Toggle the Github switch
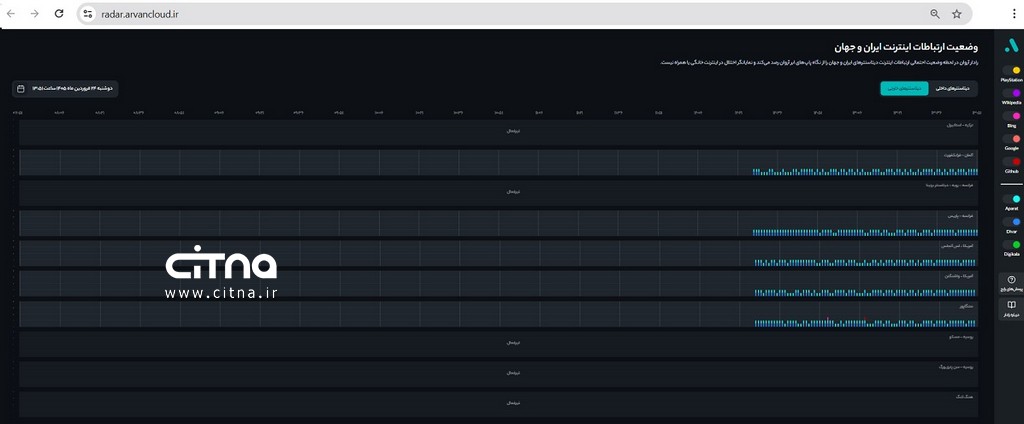 click(x=1012, y=161)
